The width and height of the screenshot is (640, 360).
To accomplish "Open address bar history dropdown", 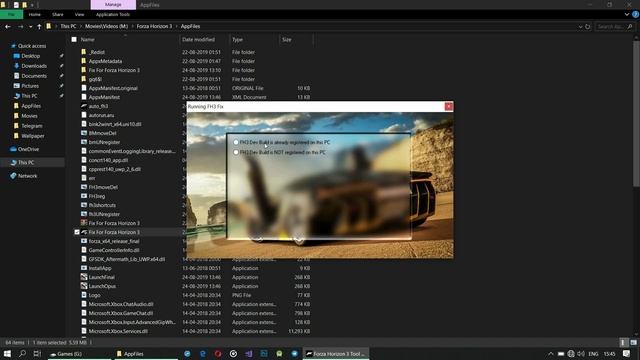I will pyautogui.click(x=580, y=27).
